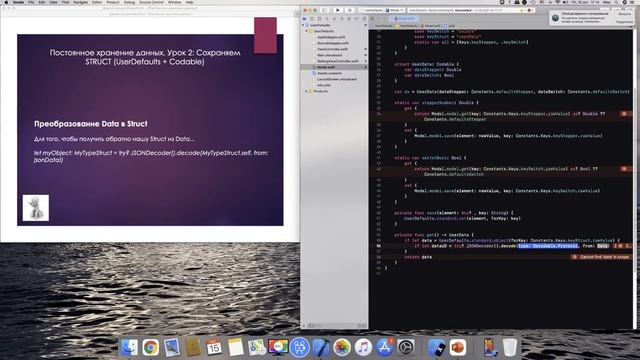Collapse the UserDefaults project root
Screen dimensions: 640x360
303,25
